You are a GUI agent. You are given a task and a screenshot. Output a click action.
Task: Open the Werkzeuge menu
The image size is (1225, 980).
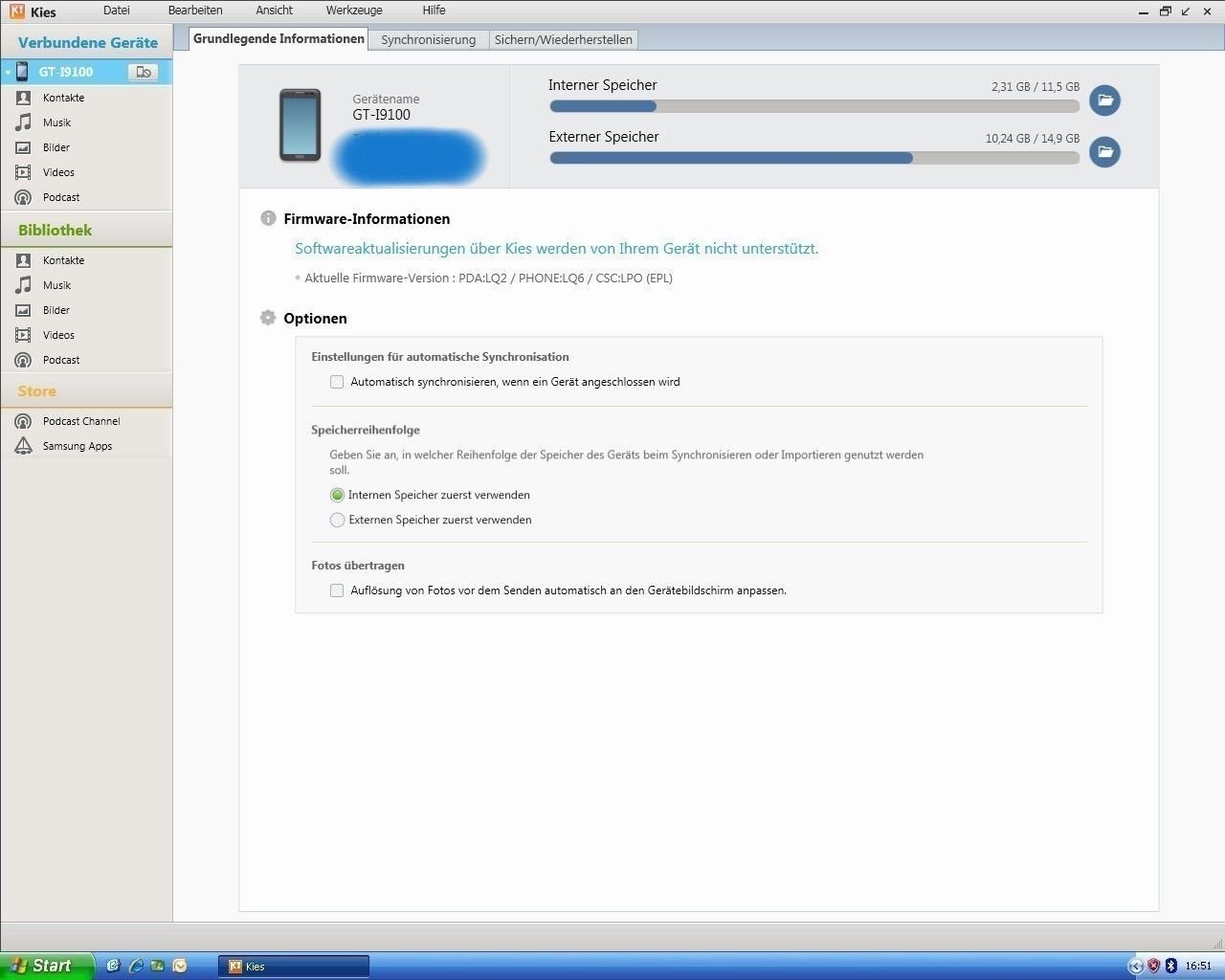click(354, 11)
